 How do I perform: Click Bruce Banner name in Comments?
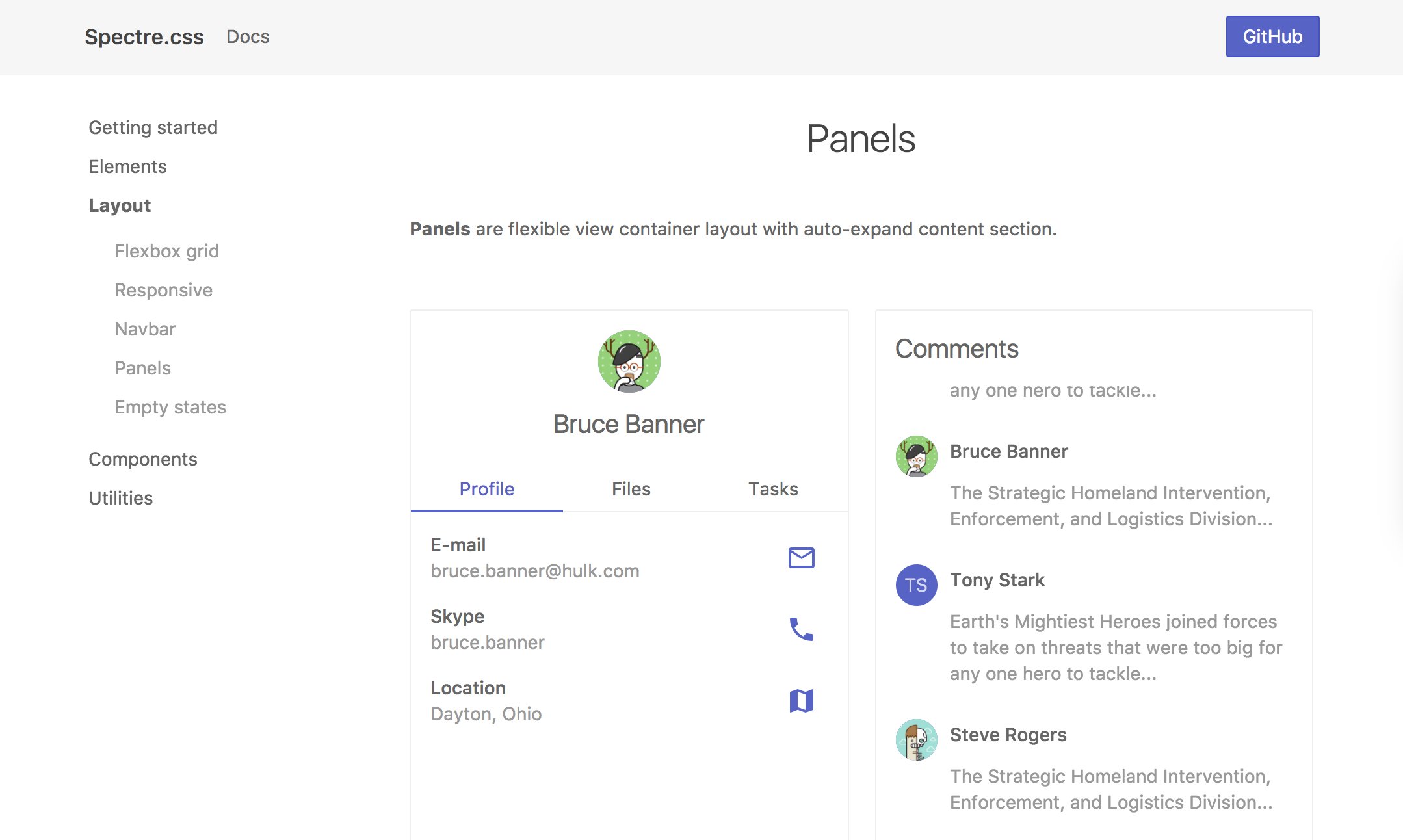pos(1008,451)
